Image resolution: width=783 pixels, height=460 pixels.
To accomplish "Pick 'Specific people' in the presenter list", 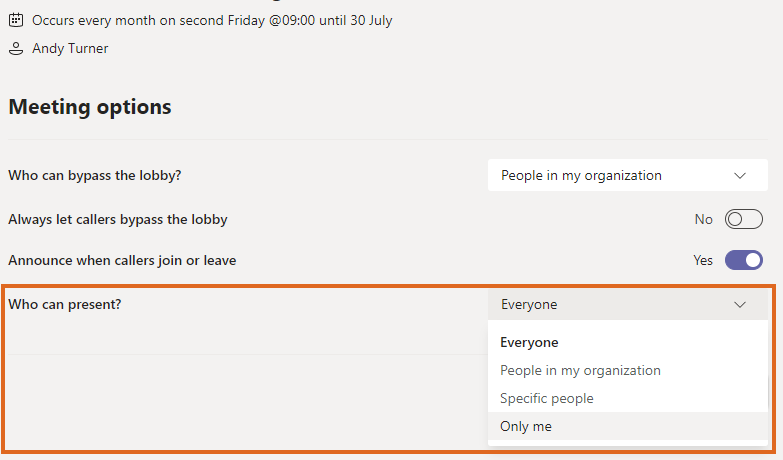I will pos(546,398).
